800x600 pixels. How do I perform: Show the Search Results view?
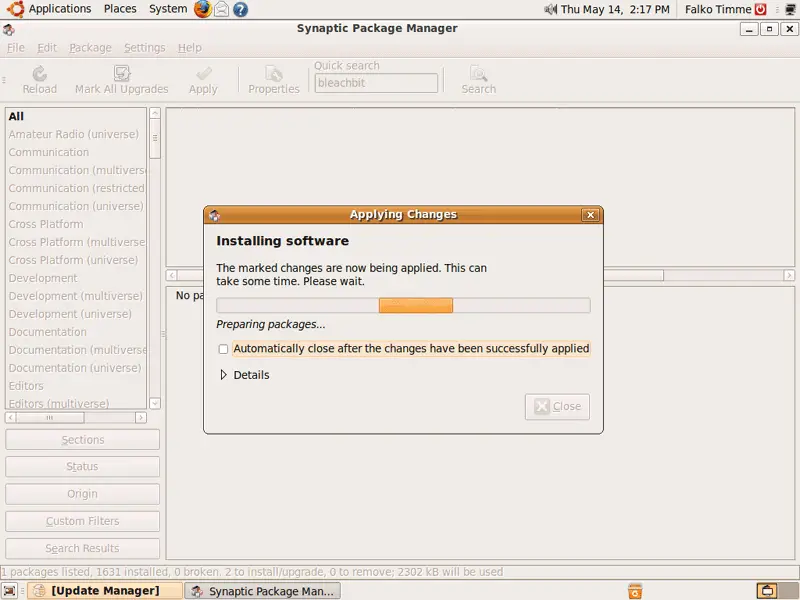(x=82, y=548)
